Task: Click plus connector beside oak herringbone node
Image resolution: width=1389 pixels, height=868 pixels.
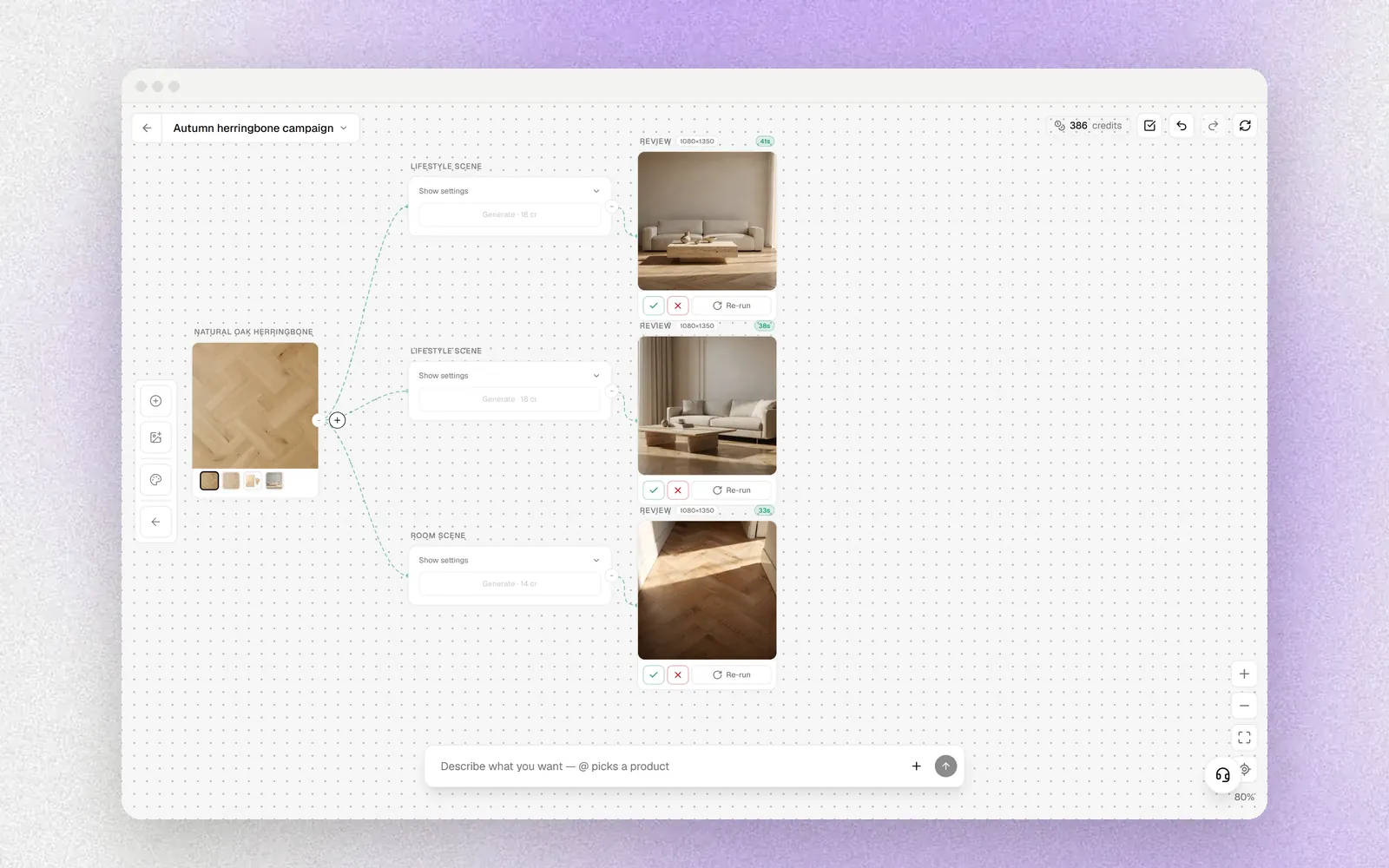Action: [337, 420]
